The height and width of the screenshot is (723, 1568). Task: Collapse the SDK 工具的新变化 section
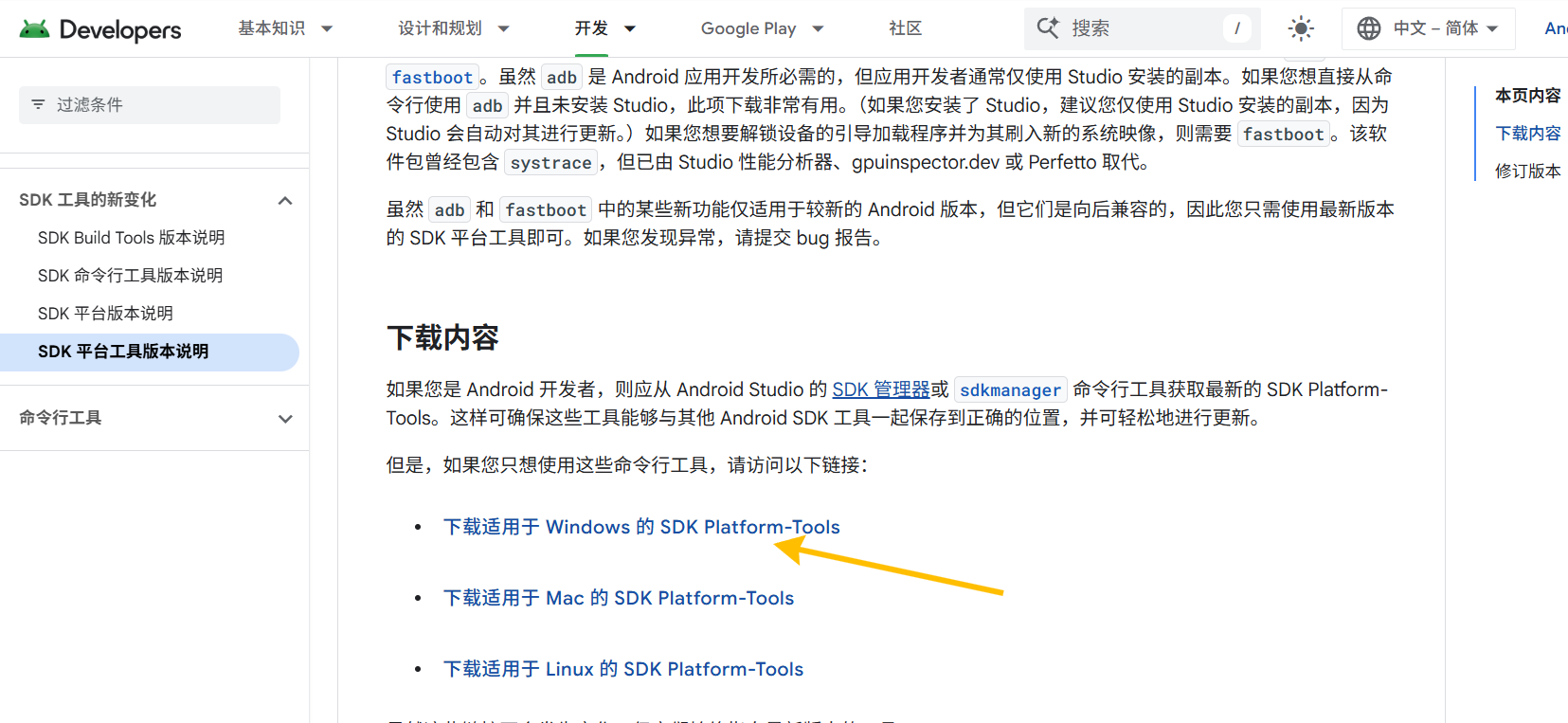(x=285, y=200)
